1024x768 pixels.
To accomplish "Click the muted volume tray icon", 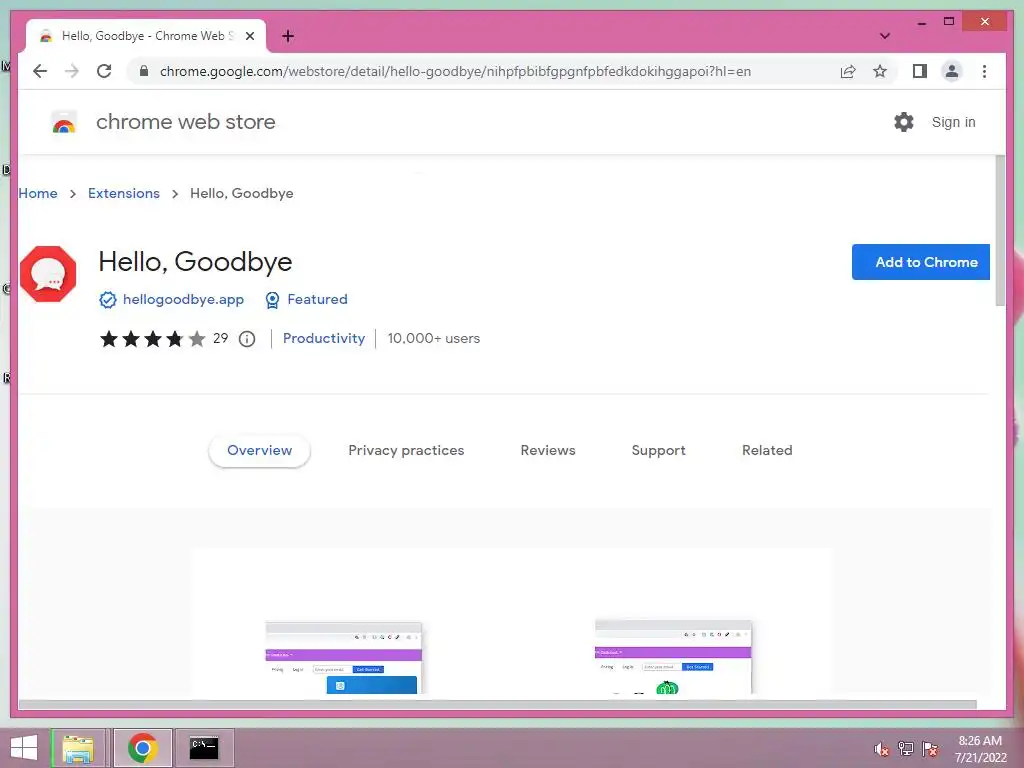I will coord(881,749).
